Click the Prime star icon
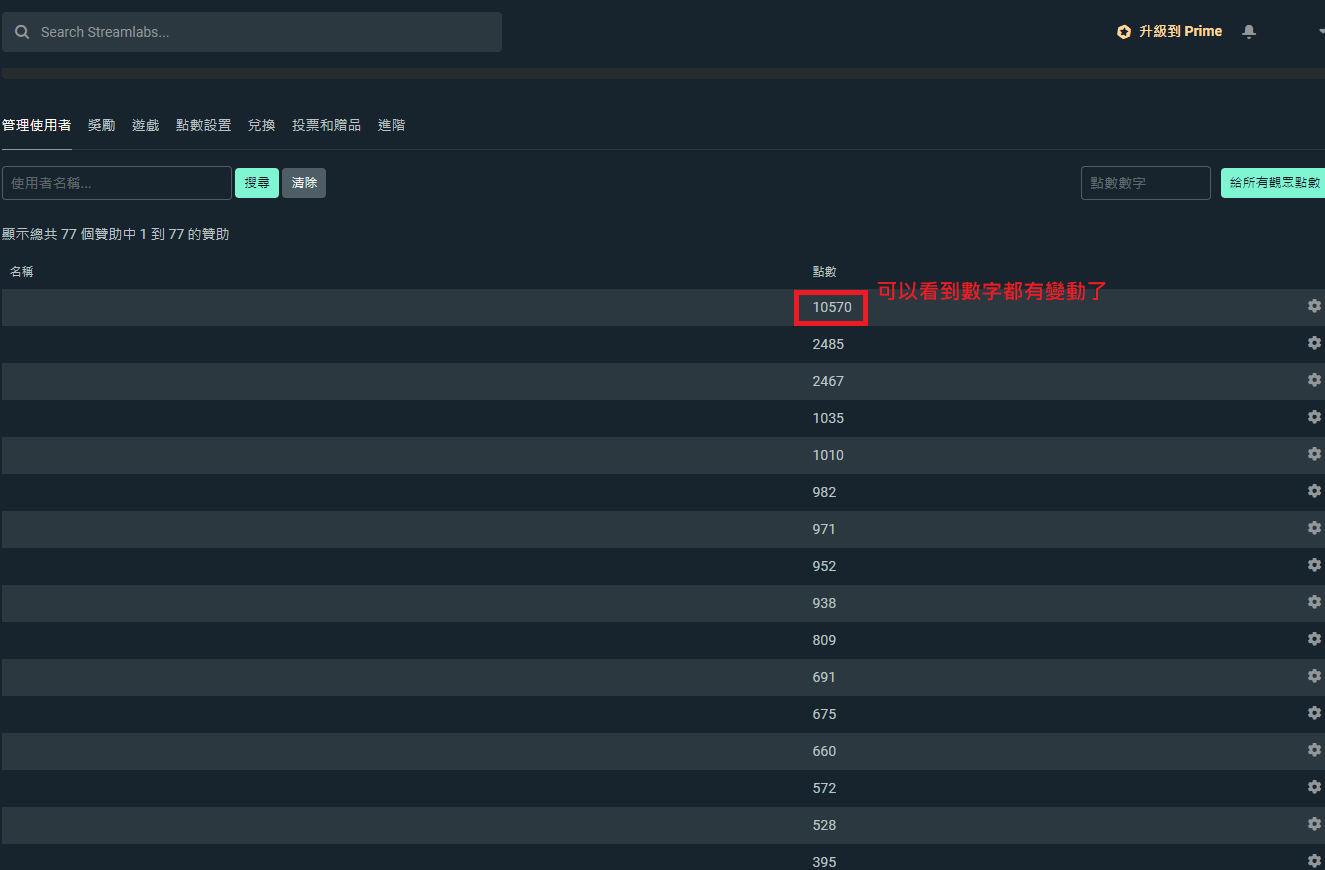 (x=1124, y=32)
